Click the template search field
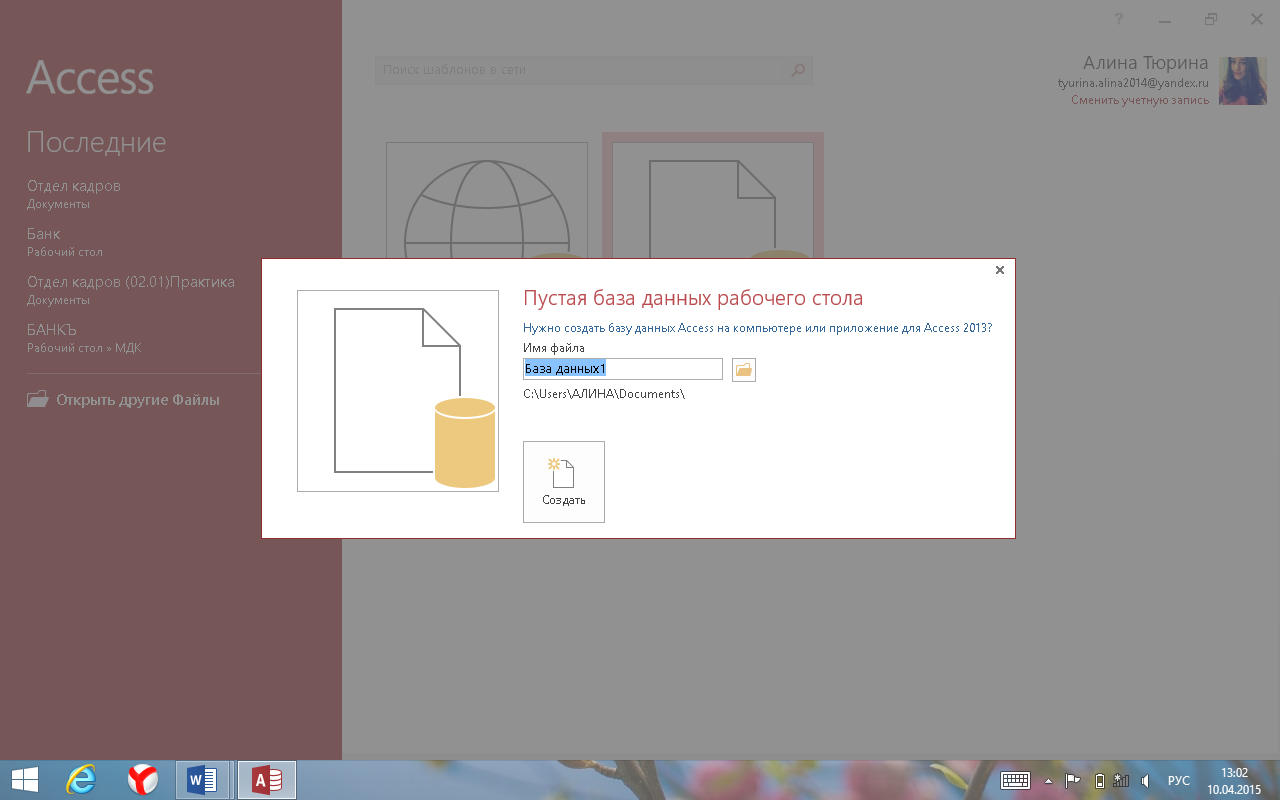This screenshot has width=1280, height=800. pos(579,70)
